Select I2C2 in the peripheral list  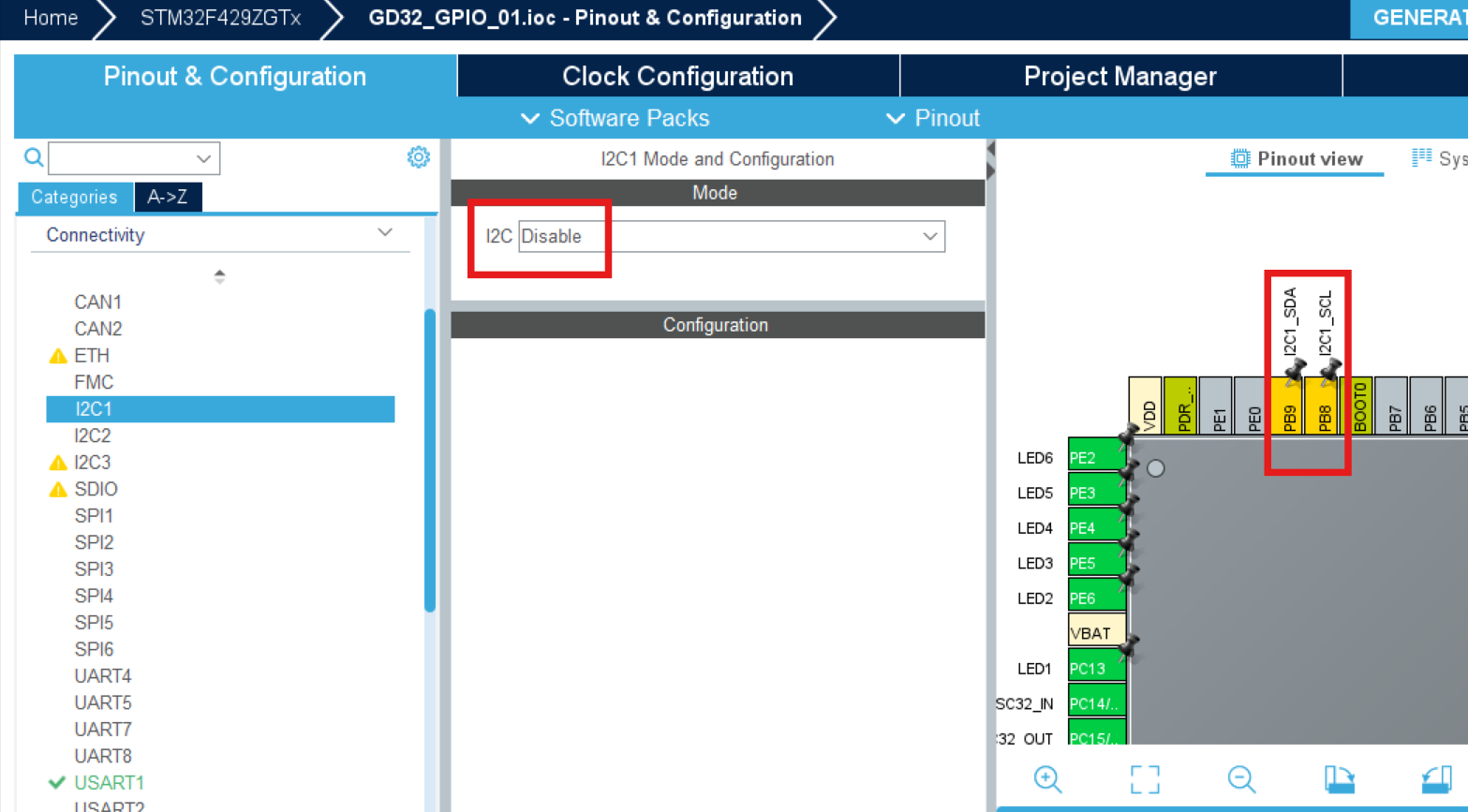coord(93,436)
